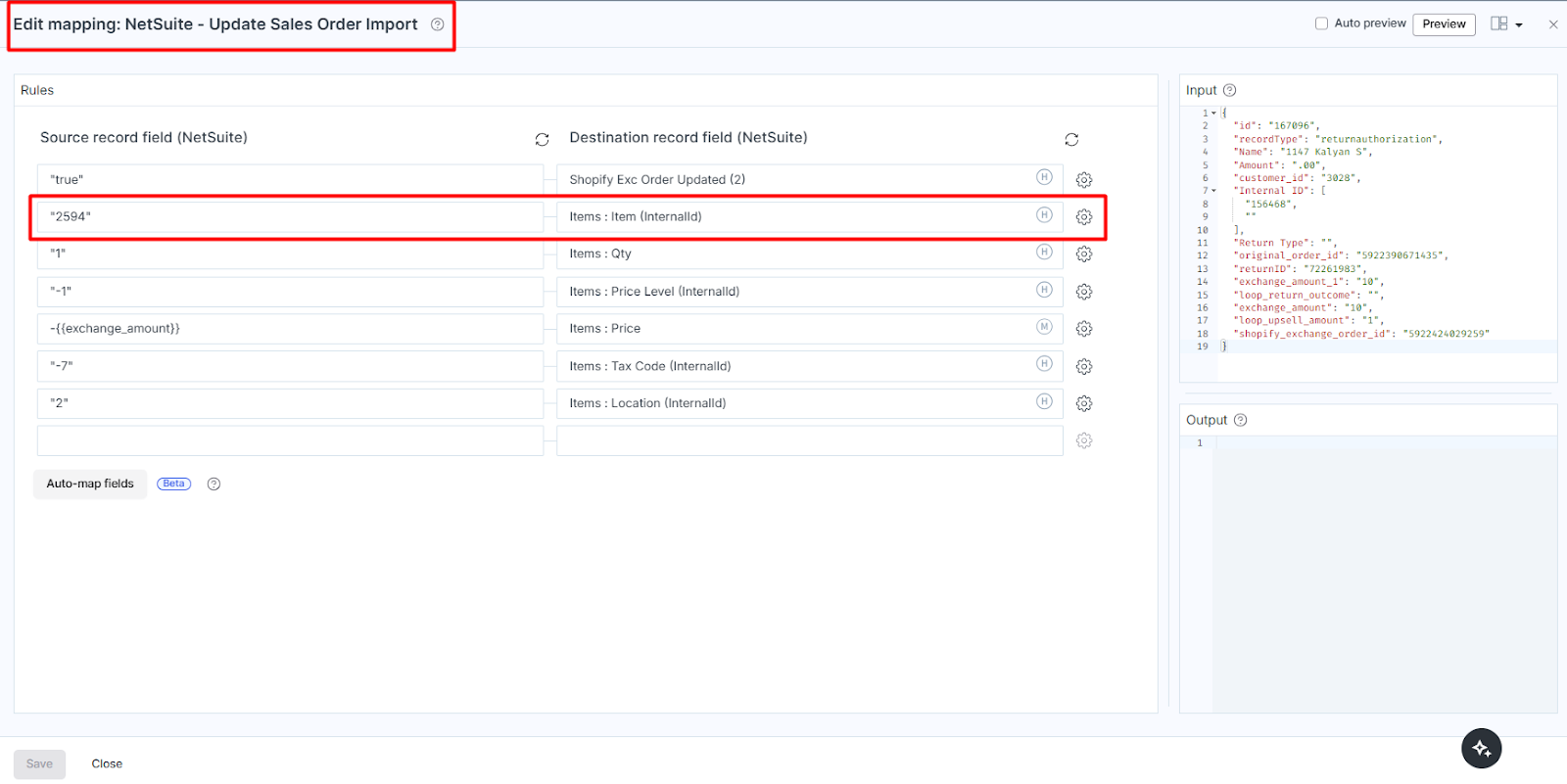Open help next to Auto-map Beta
Screen dimensions: 1567x784
click(x=214, y=484)
